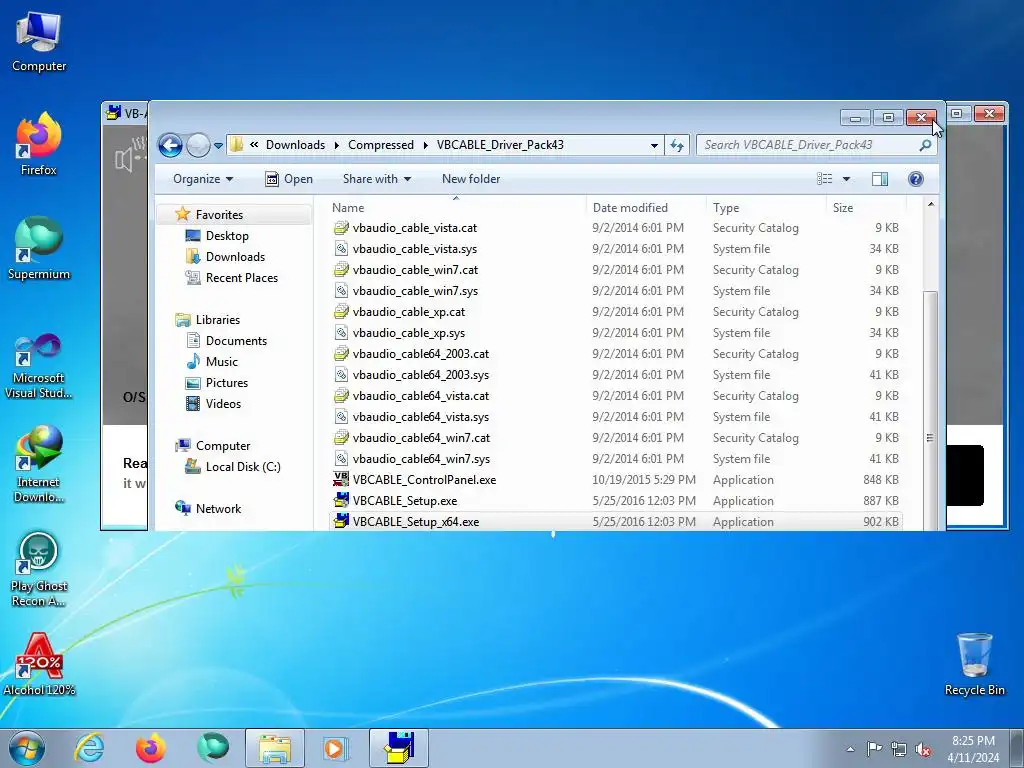Screen dimensions: 1024x768
Task: Open the Firefox desktop shortcut
Action: (x=39, y=144)
